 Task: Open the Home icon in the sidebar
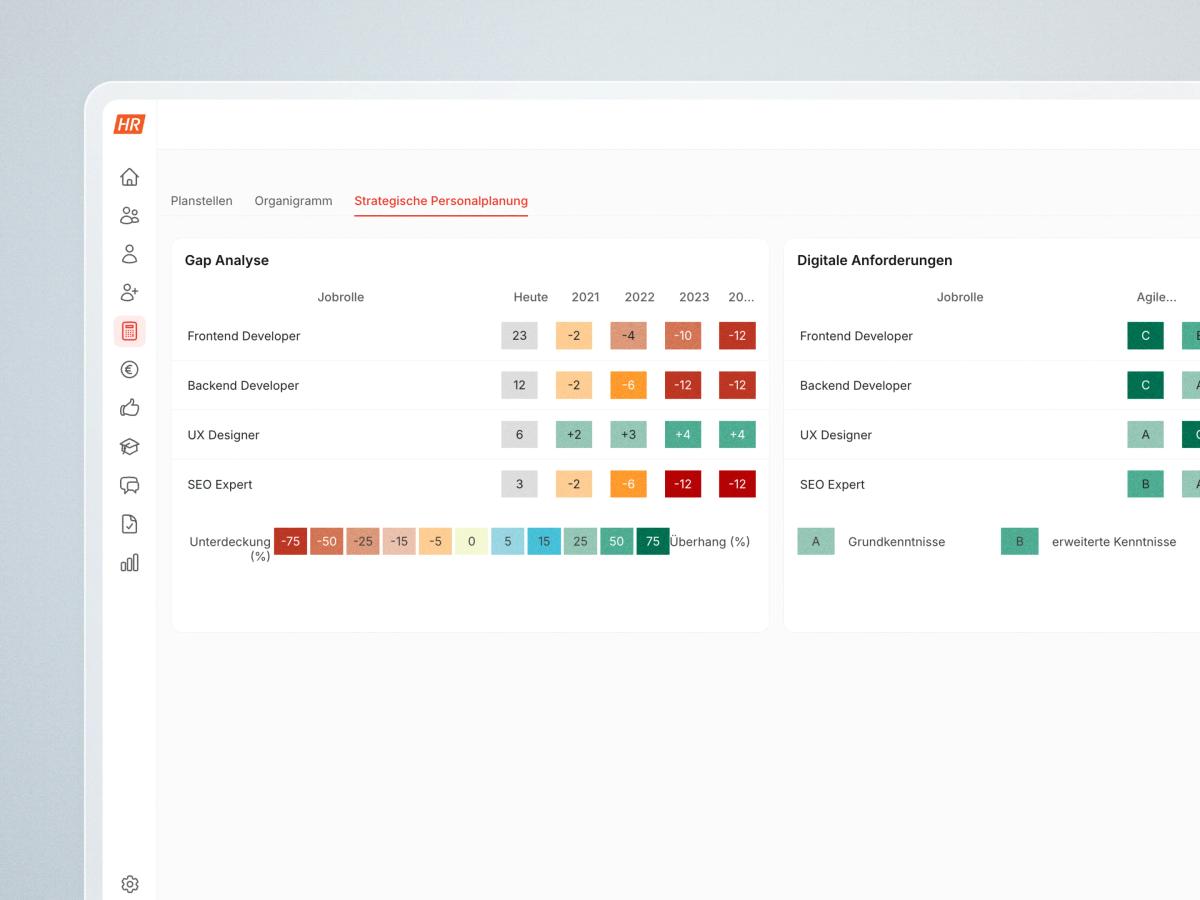(129, 177)
